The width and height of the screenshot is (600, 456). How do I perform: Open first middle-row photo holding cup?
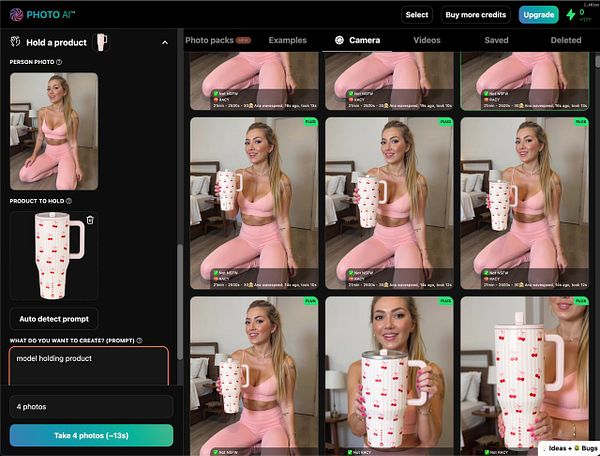point(254,203)
